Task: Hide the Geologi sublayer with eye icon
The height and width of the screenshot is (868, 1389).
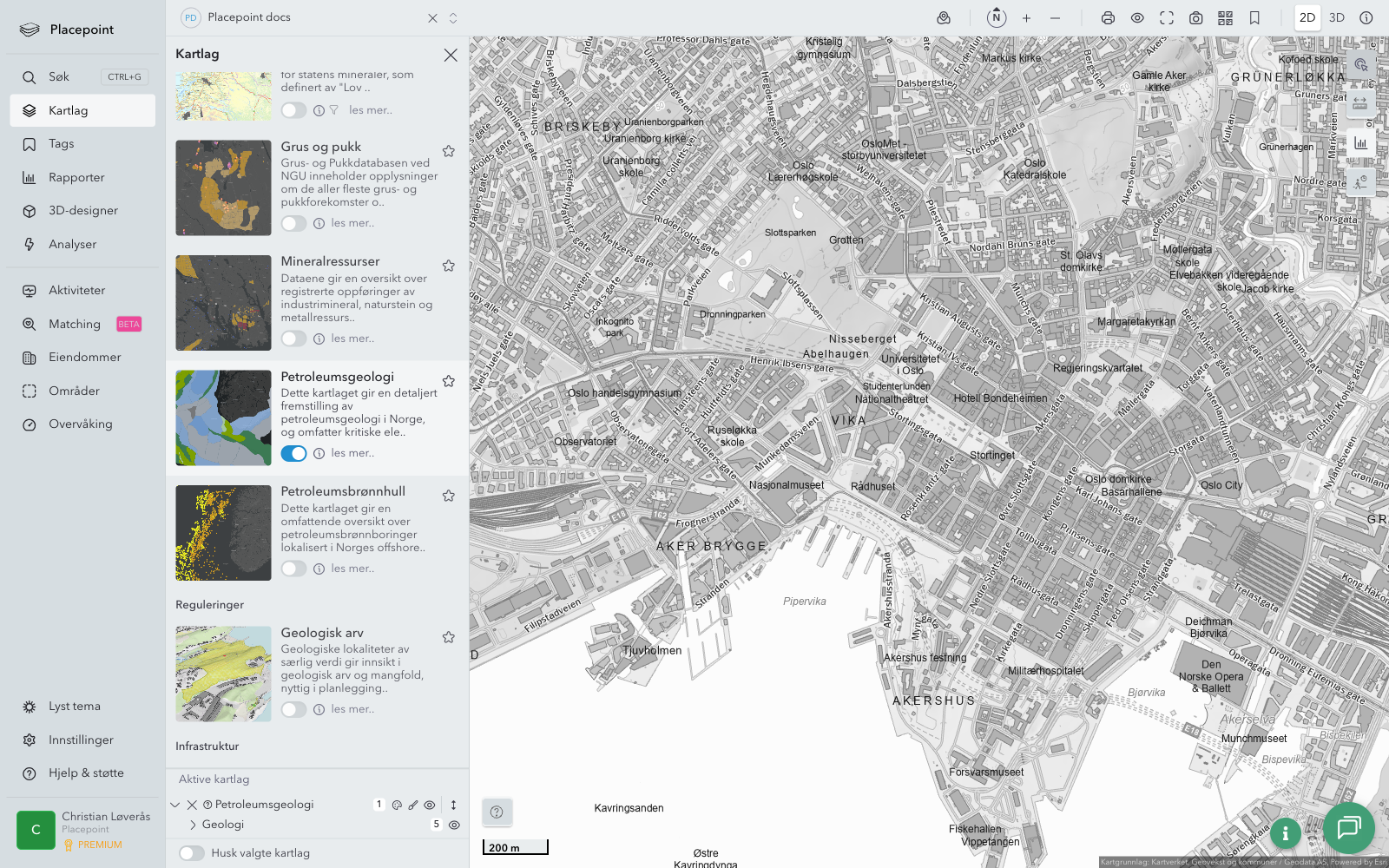Action: pyautogui.click(x=454, y=825)
